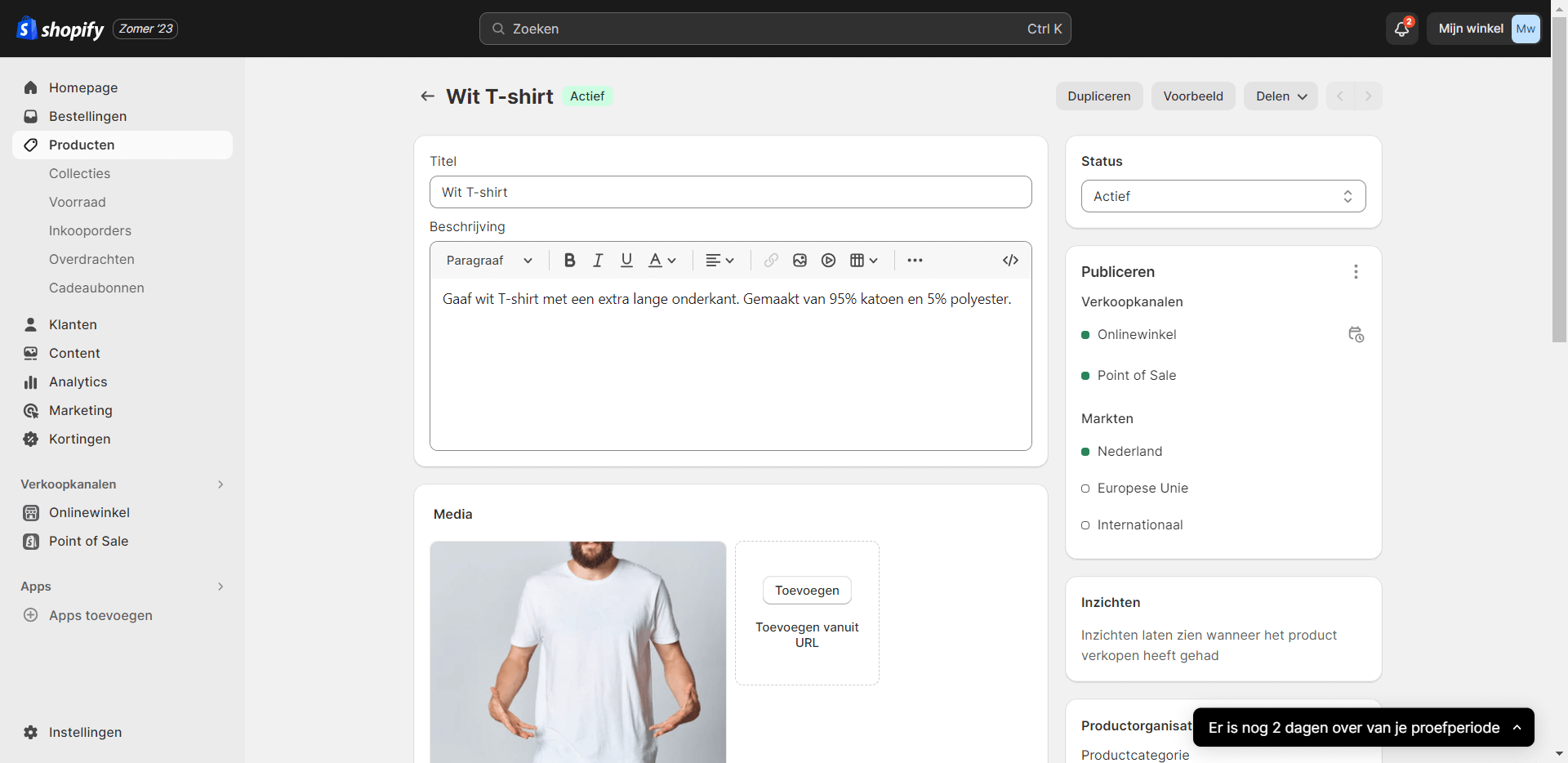The height and width of the screenshot is (763, 1568).
Task: Apply underline formatting to description
Action: (626, 261)
